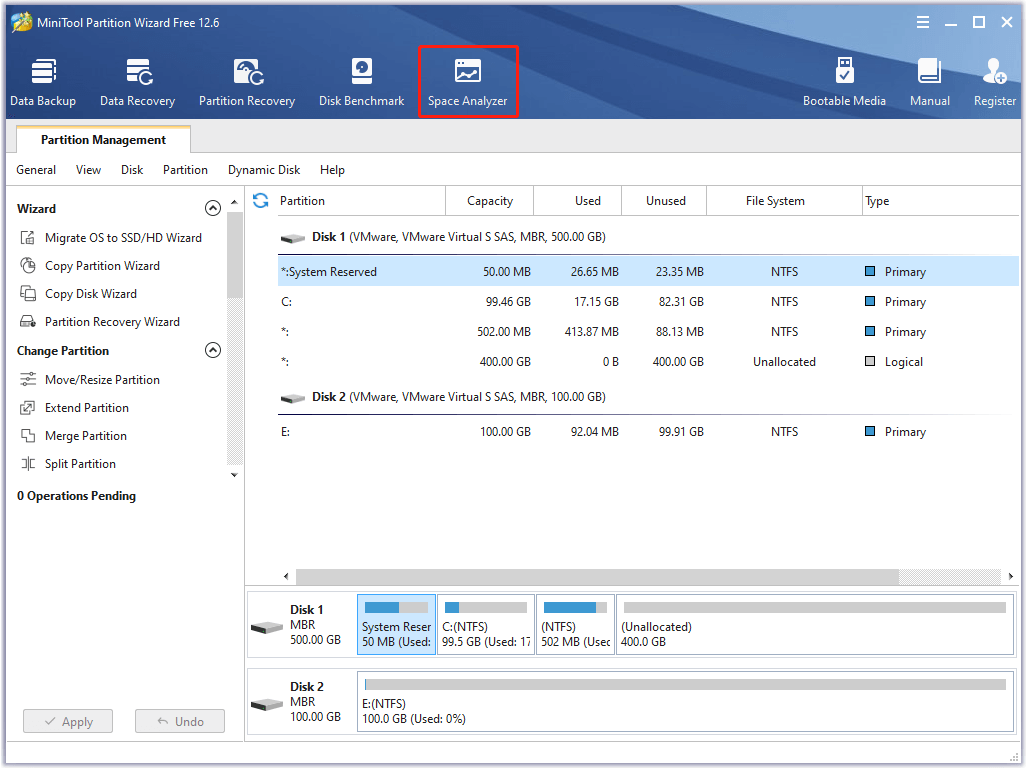This screenshot has height=769, width=1027.
Task: Select the E: partition row
Action: pos(648,432)
